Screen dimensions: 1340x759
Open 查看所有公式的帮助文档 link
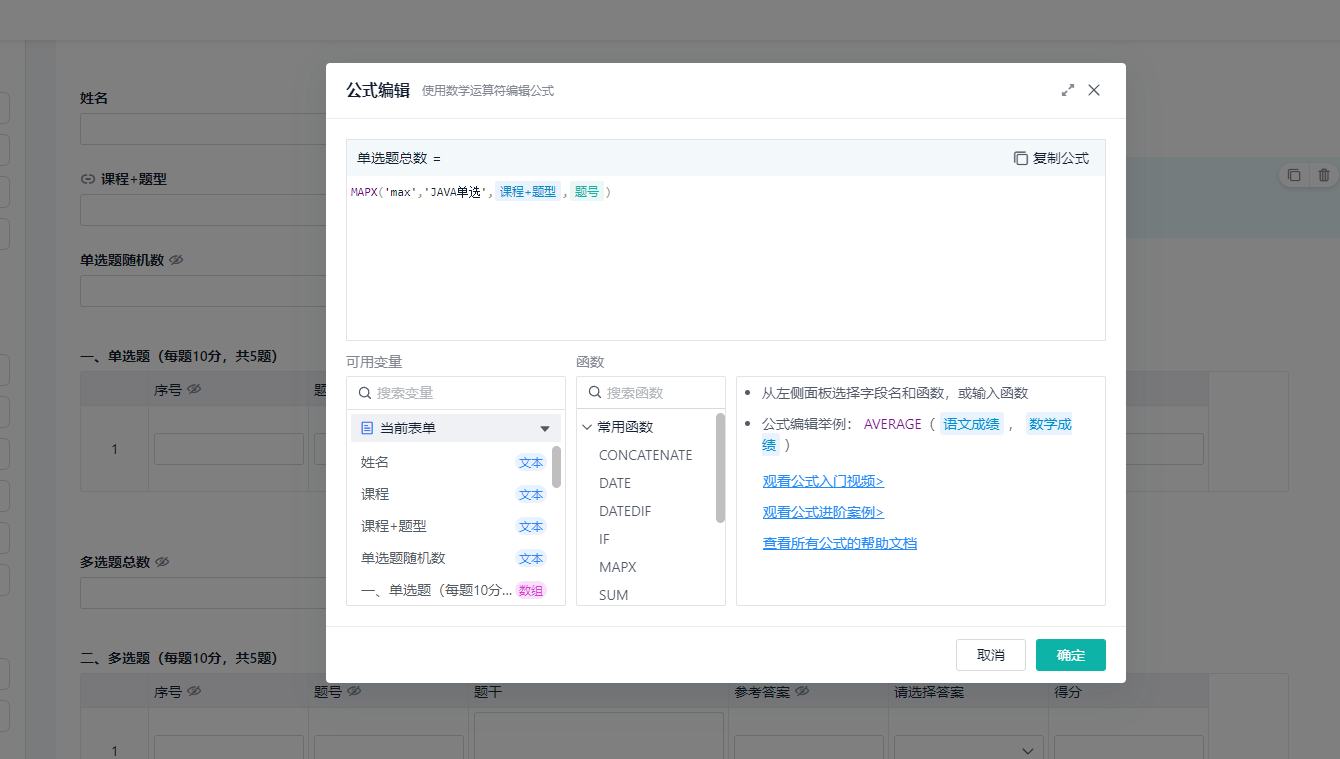pyautogui.click(x=840, y=543)
